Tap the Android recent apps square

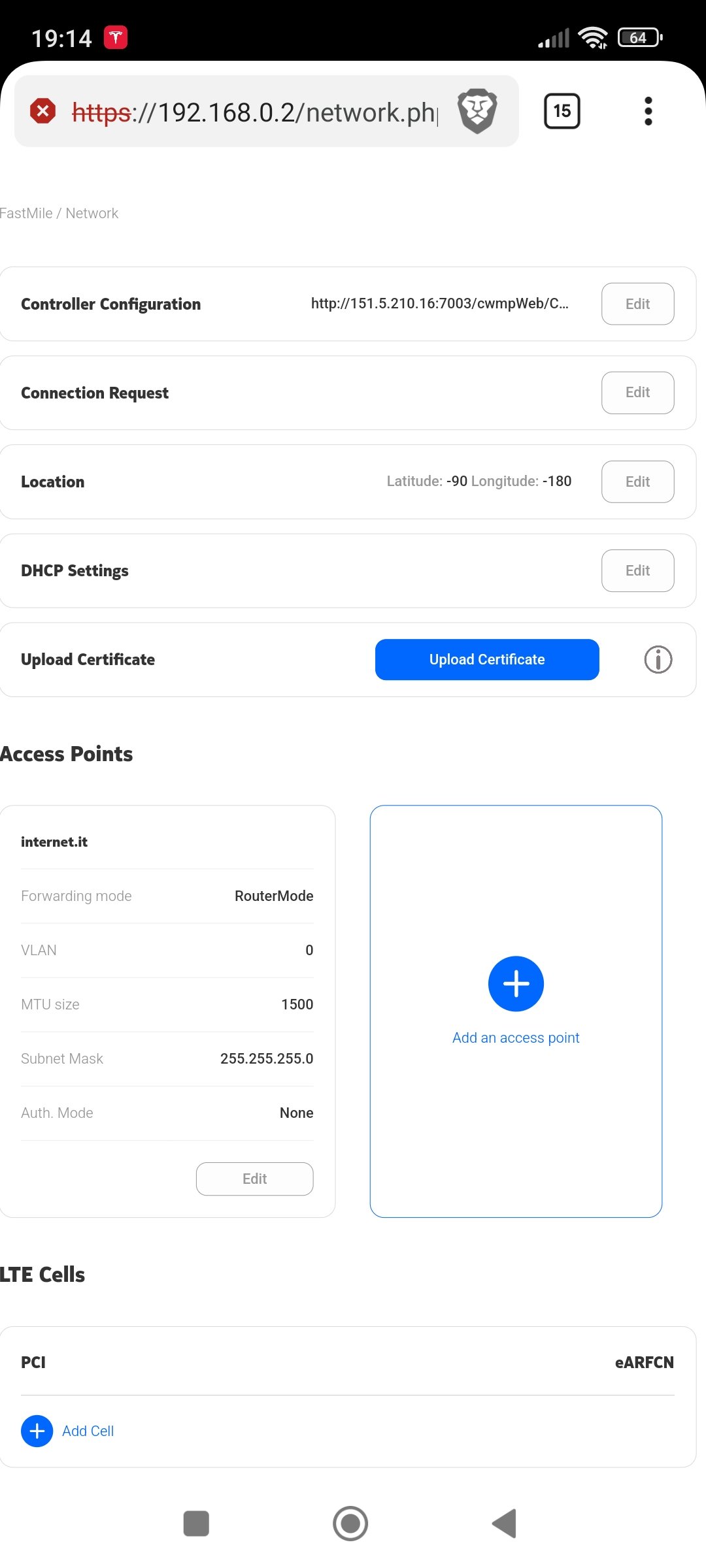[x=196, y=1523]
